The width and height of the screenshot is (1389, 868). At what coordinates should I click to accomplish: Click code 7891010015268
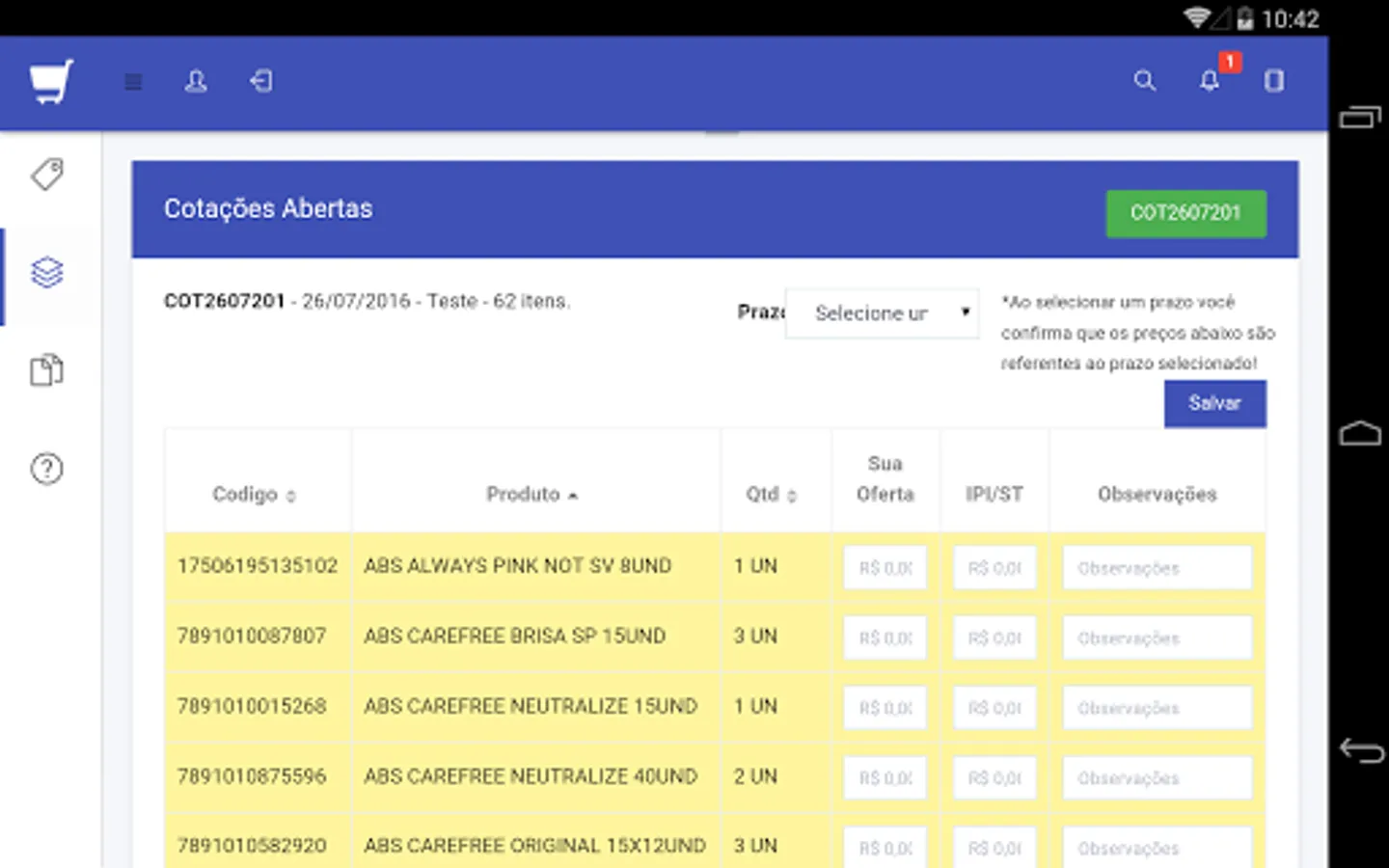click(252, 706)
